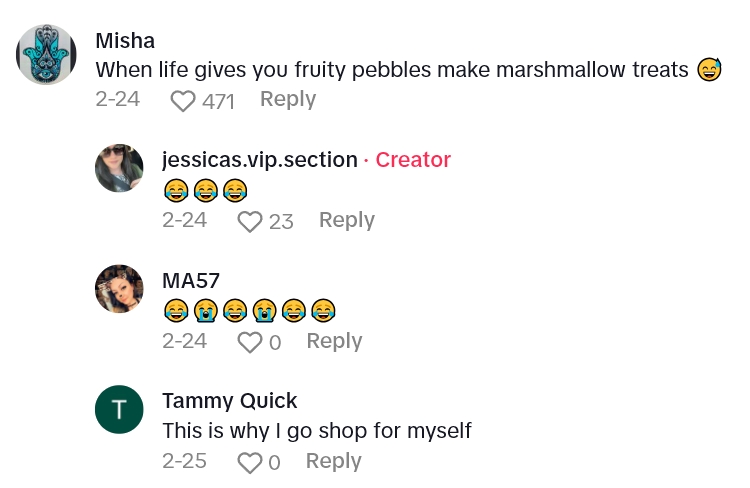
Task: Click the 23 likes count on creator reply
Action: (281, 221)
